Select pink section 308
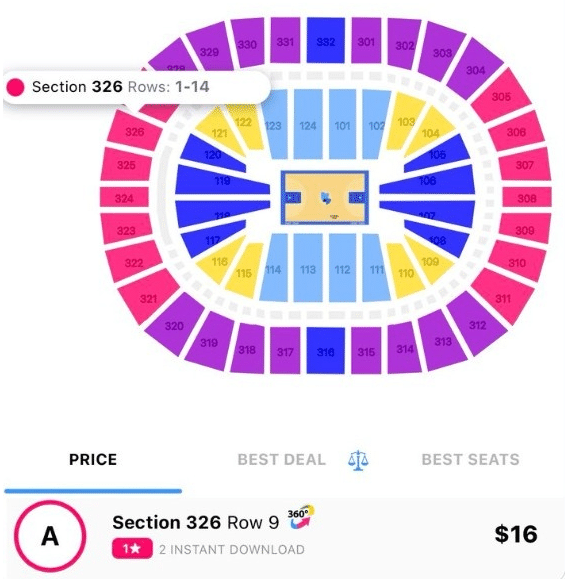This screenshot has height=579, width=565. [x=526, y=198]
